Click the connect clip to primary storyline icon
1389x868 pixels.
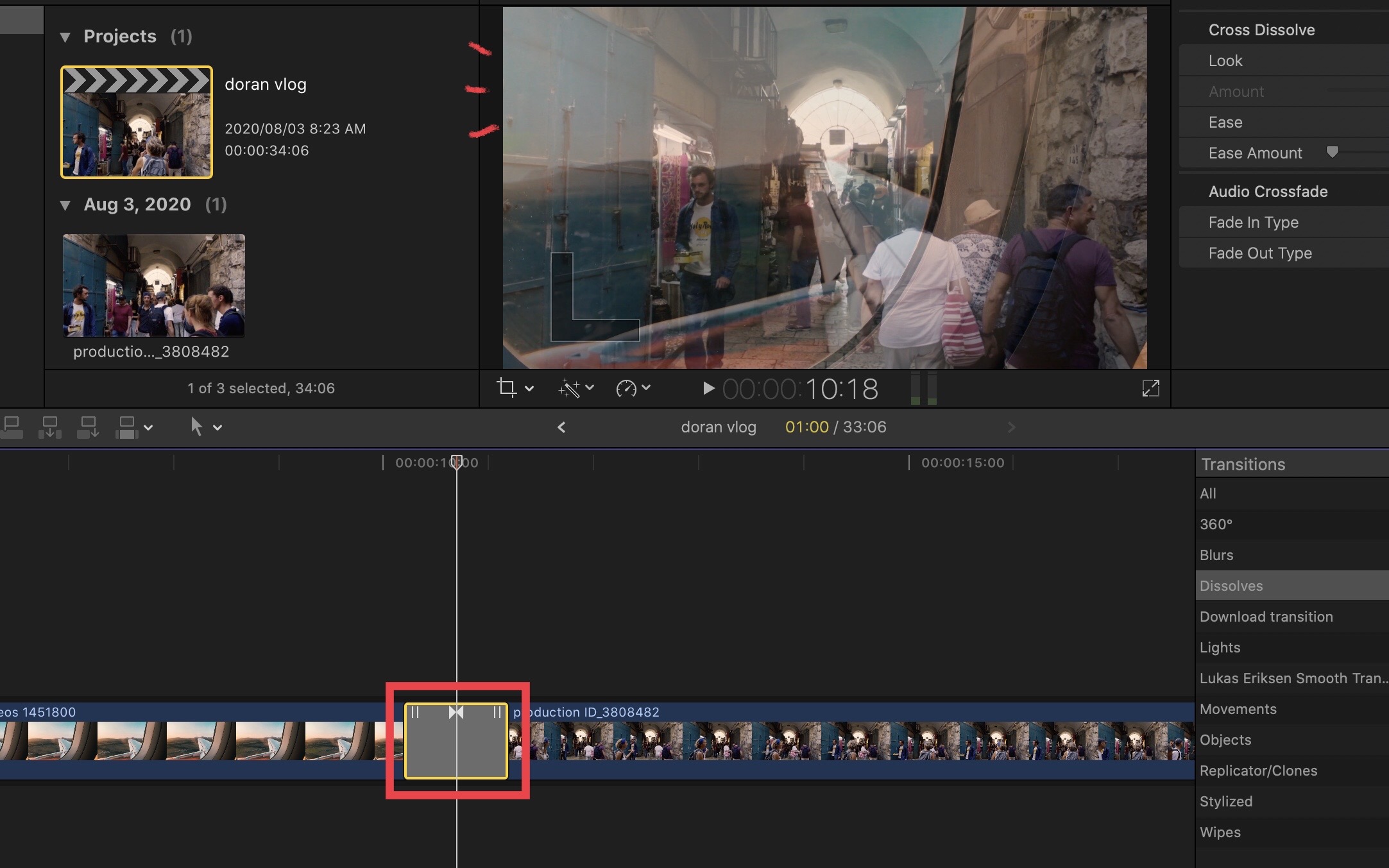(12, 427)
